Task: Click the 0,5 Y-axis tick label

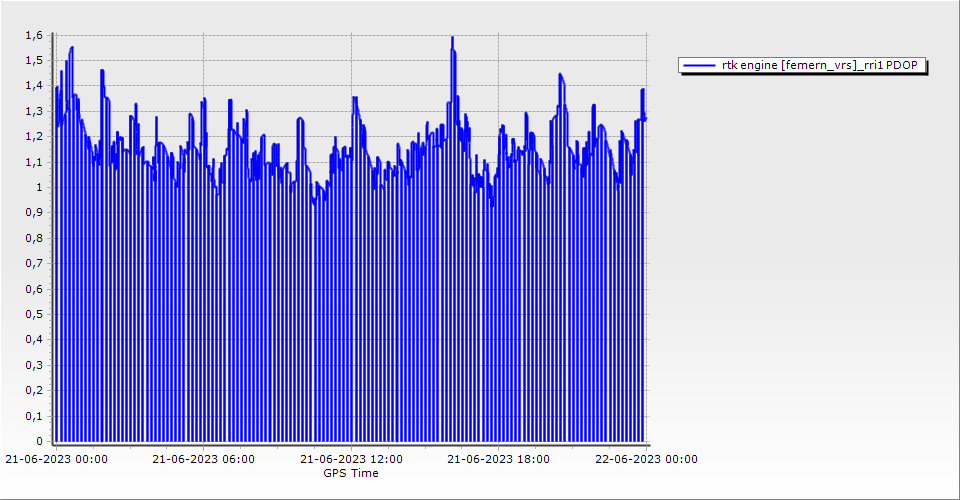Action: [34, 314]
